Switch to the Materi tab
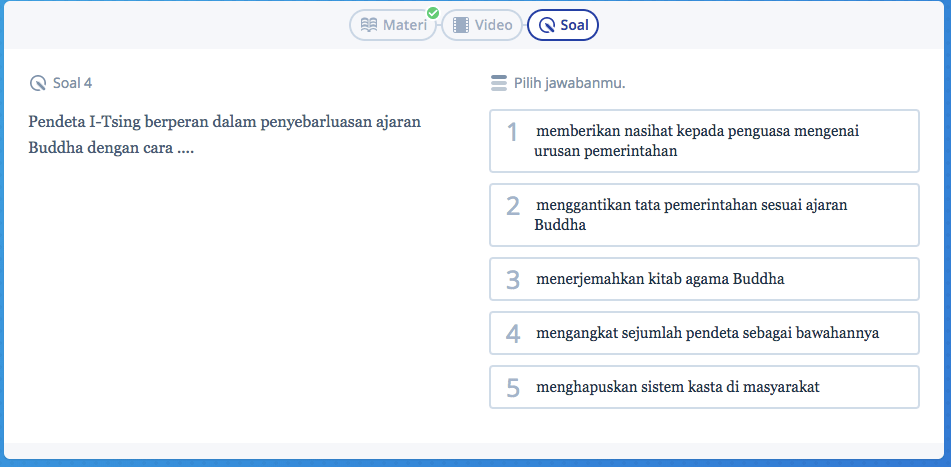The width and height of the screenshot is (951, 467). [392, 25]
